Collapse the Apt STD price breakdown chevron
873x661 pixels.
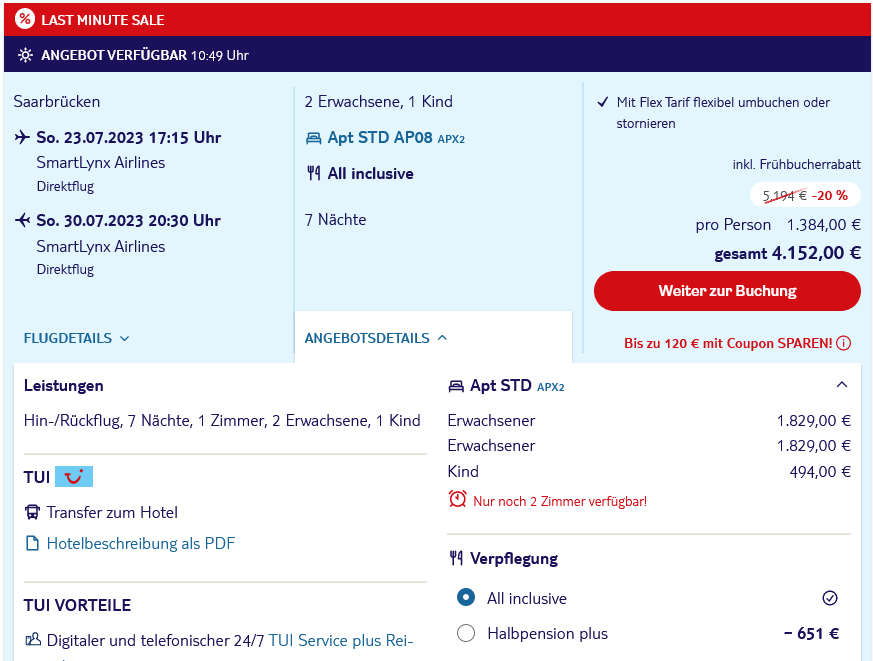pyautogui.click(x=841, y=385)
